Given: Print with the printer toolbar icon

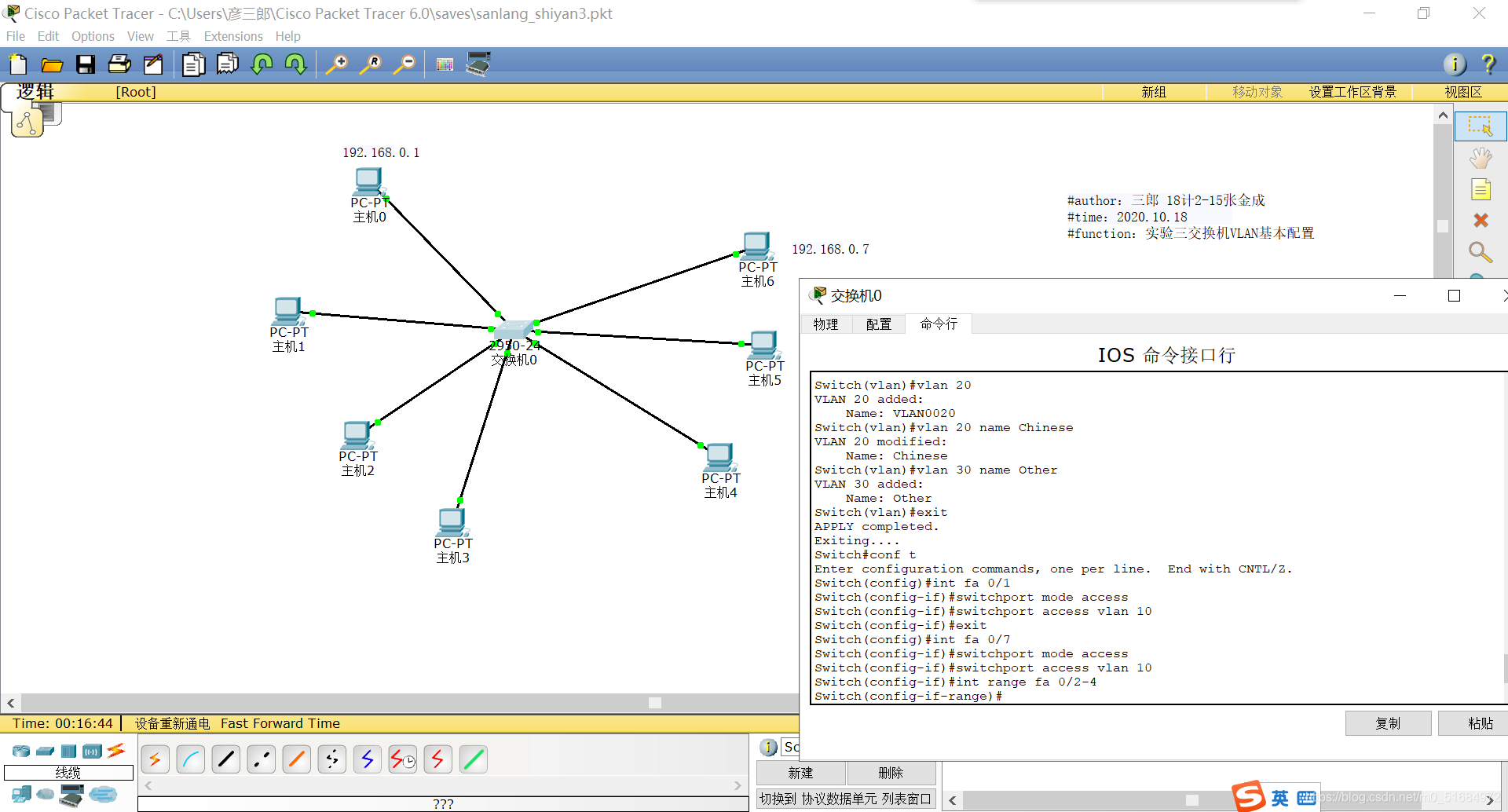Looking at the screenshot, I should (119, 64).
